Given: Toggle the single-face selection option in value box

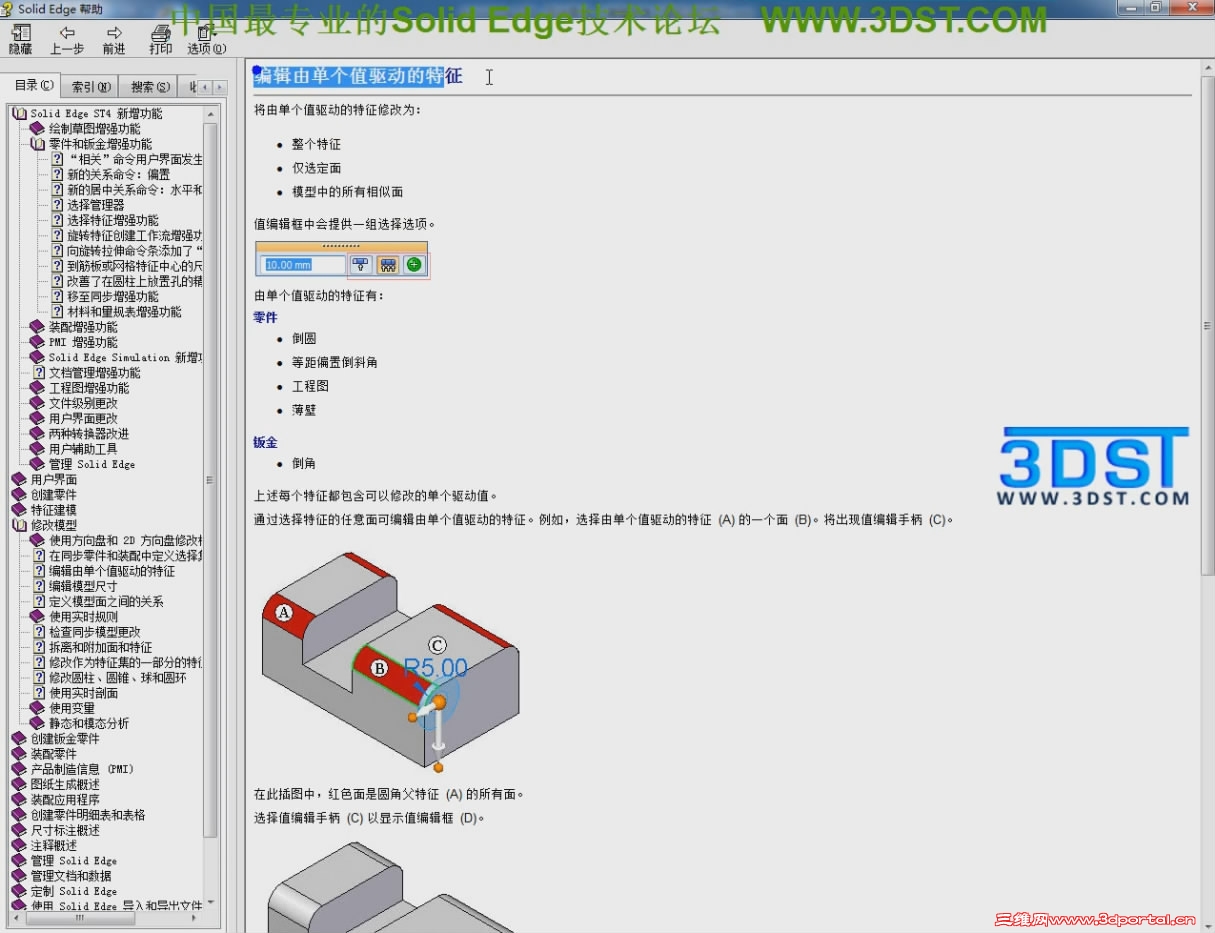Looking at the screenshot, I should [x=360, y=264].
